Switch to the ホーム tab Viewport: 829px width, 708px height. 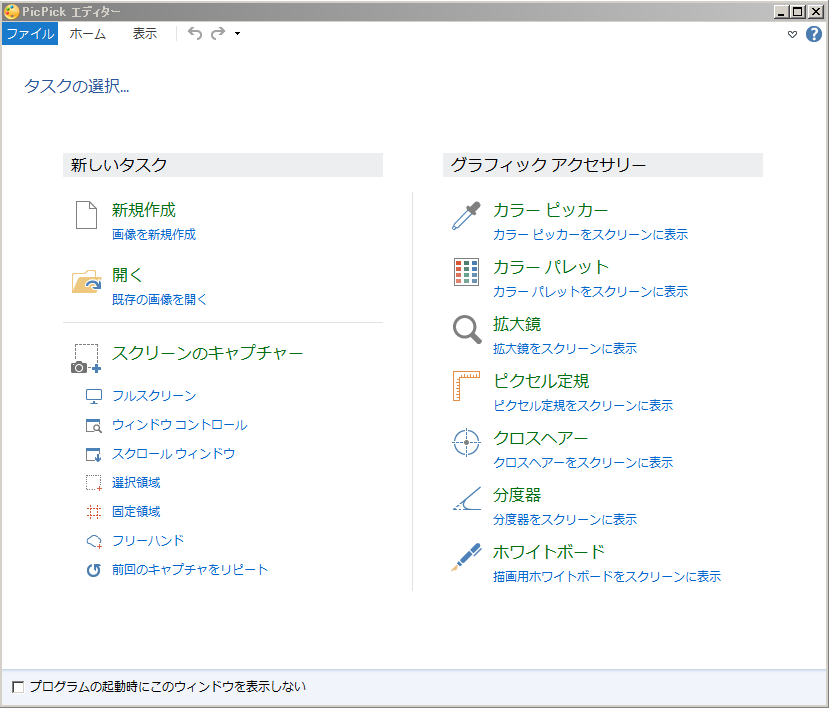click(88, 34)
